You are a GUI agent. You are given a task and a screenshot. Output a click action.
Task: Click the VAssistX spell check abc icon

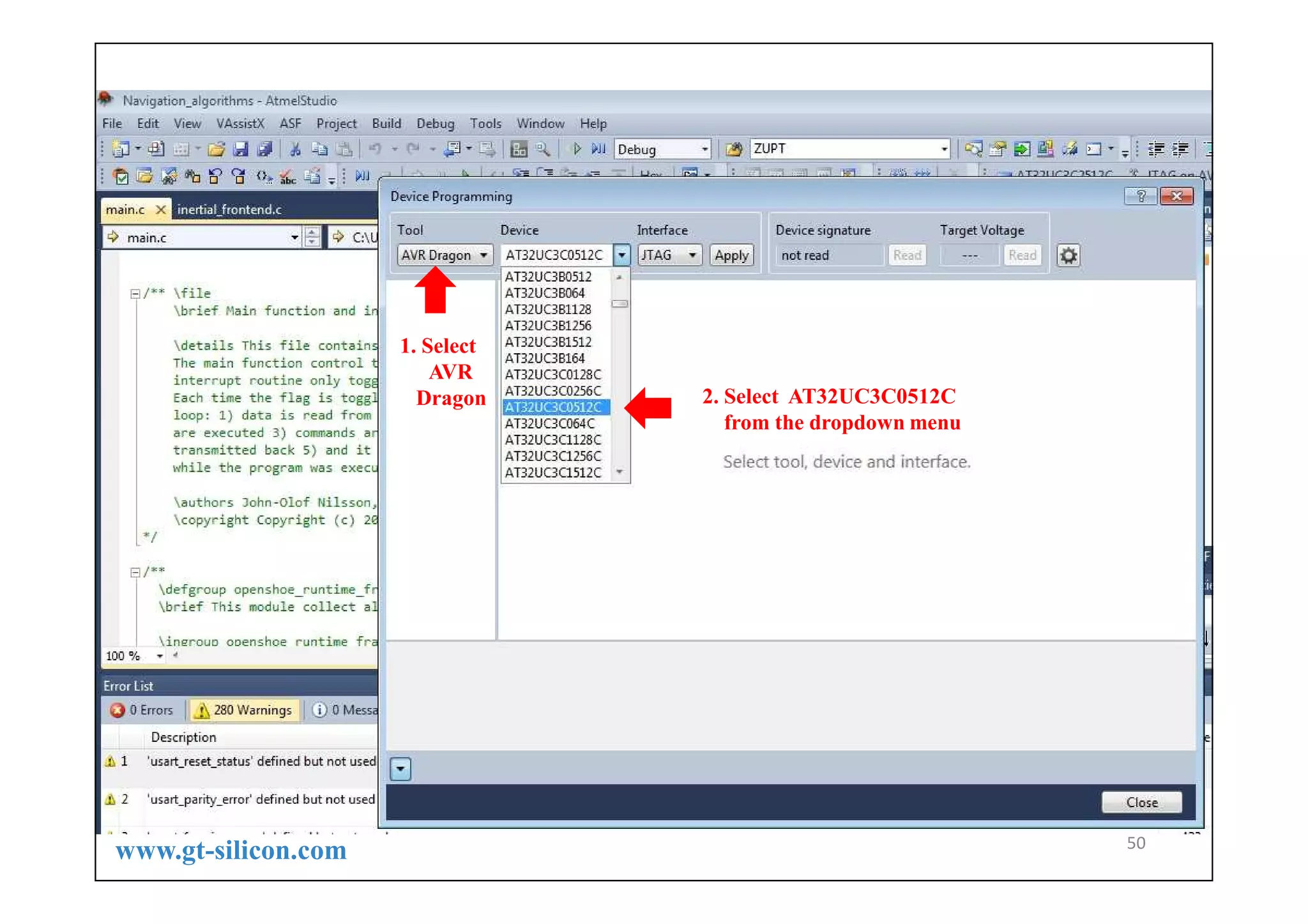(x=287, y=176)
